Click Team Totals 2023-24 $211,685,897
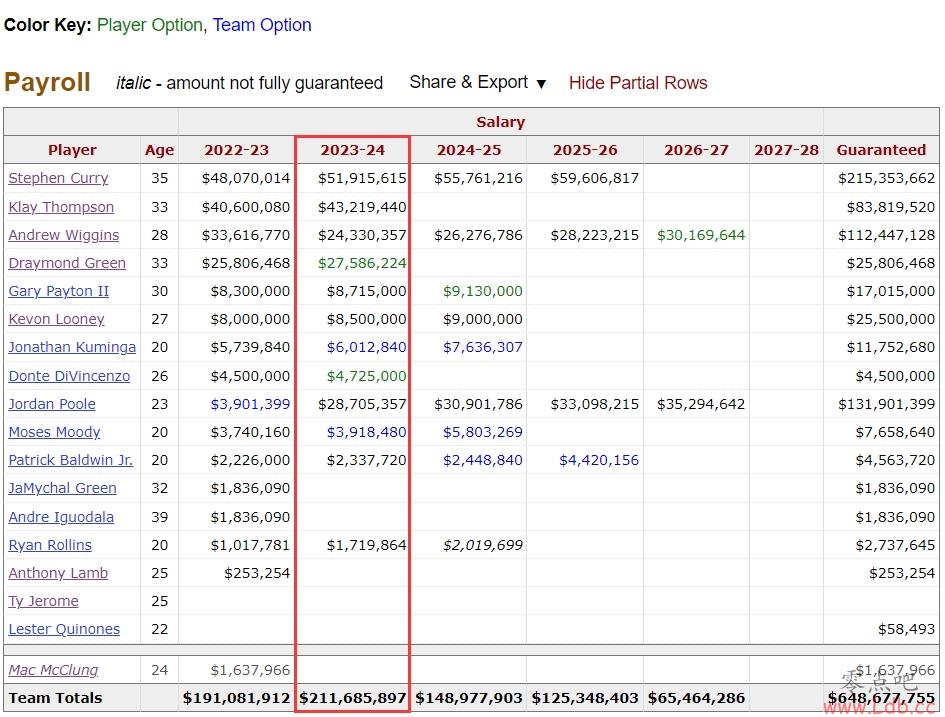This screenshot has width=945, height=717. [353, 698]
